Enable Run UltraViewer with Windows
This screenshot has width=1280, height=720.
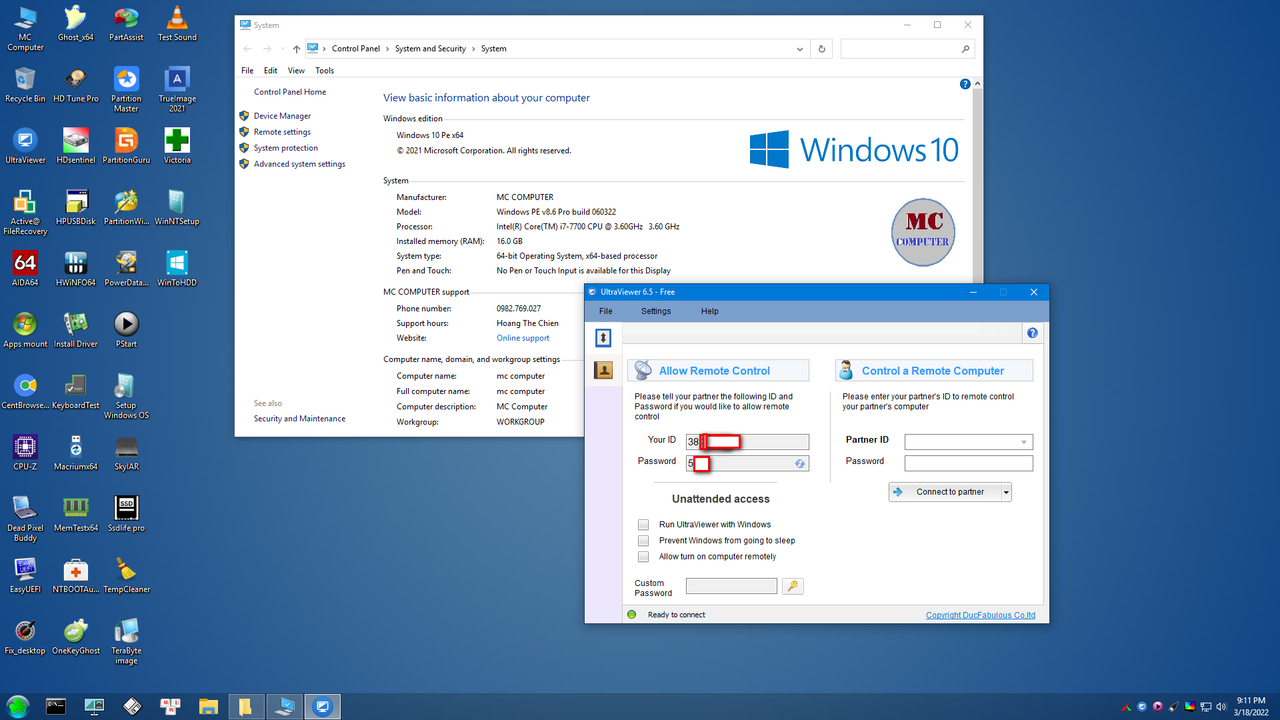643,524
